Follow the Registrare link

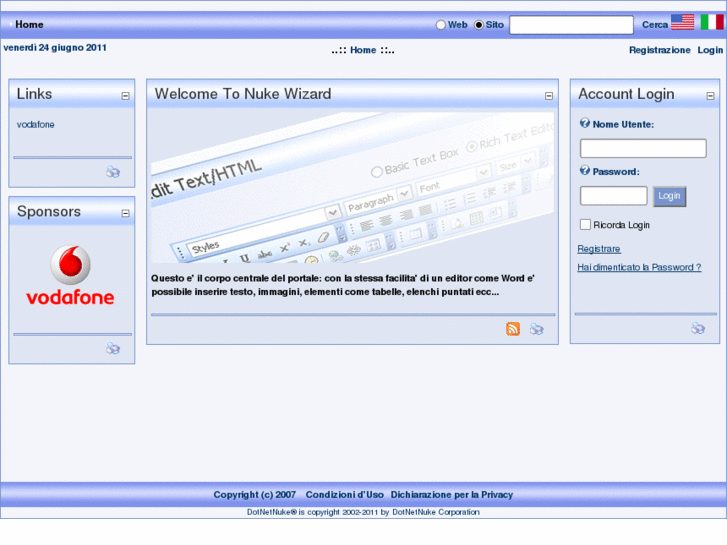(x=599, y=249)
